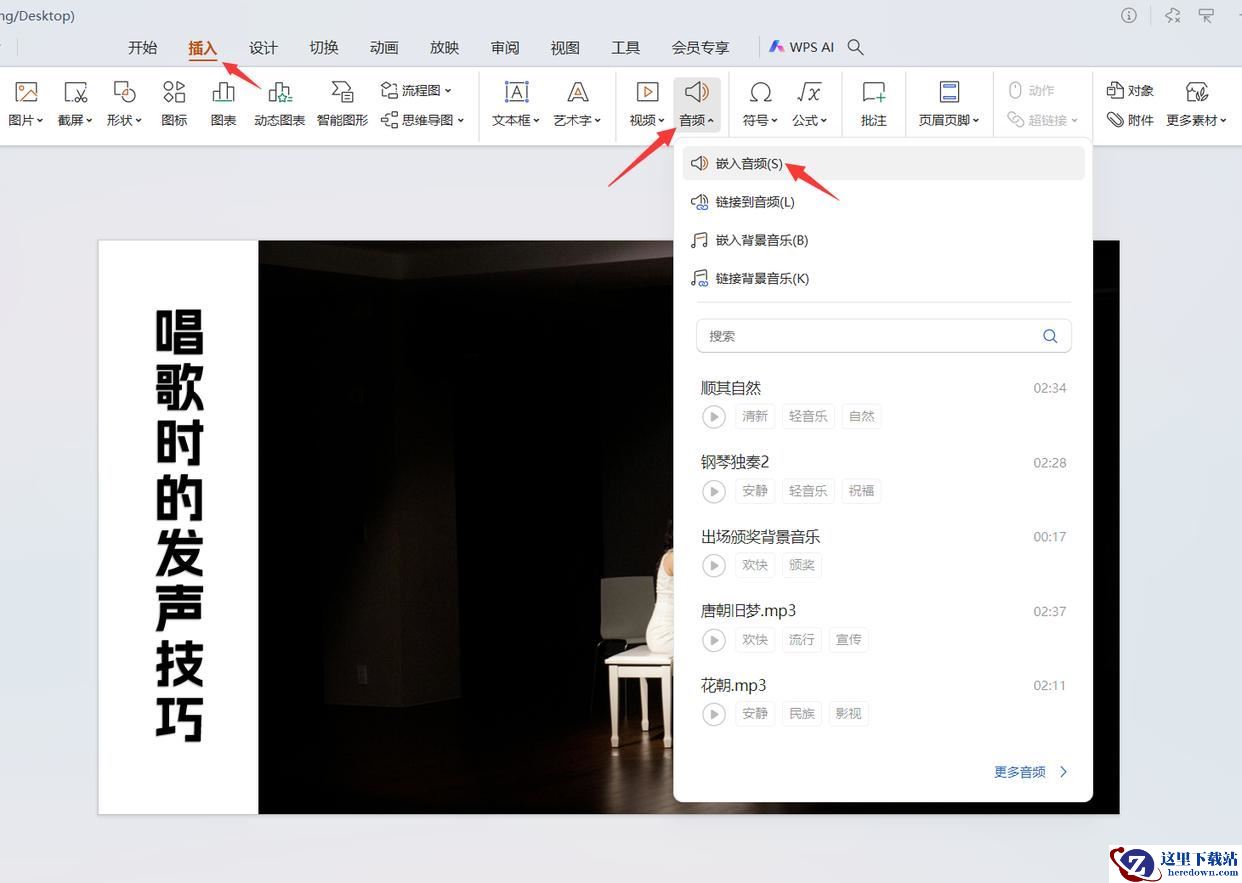The height and width of the screenshot is (883, 1242).
Task: Open the 符号 dropdown arrow
Action: pyautogui.click(x=774, y=121)
